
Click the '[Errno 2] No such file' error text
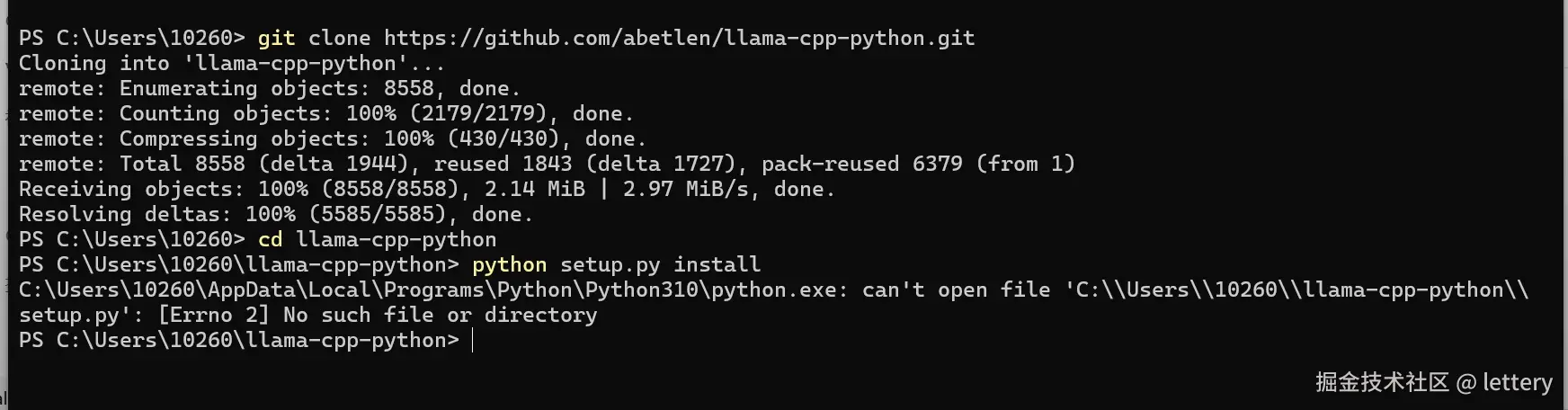378,315
